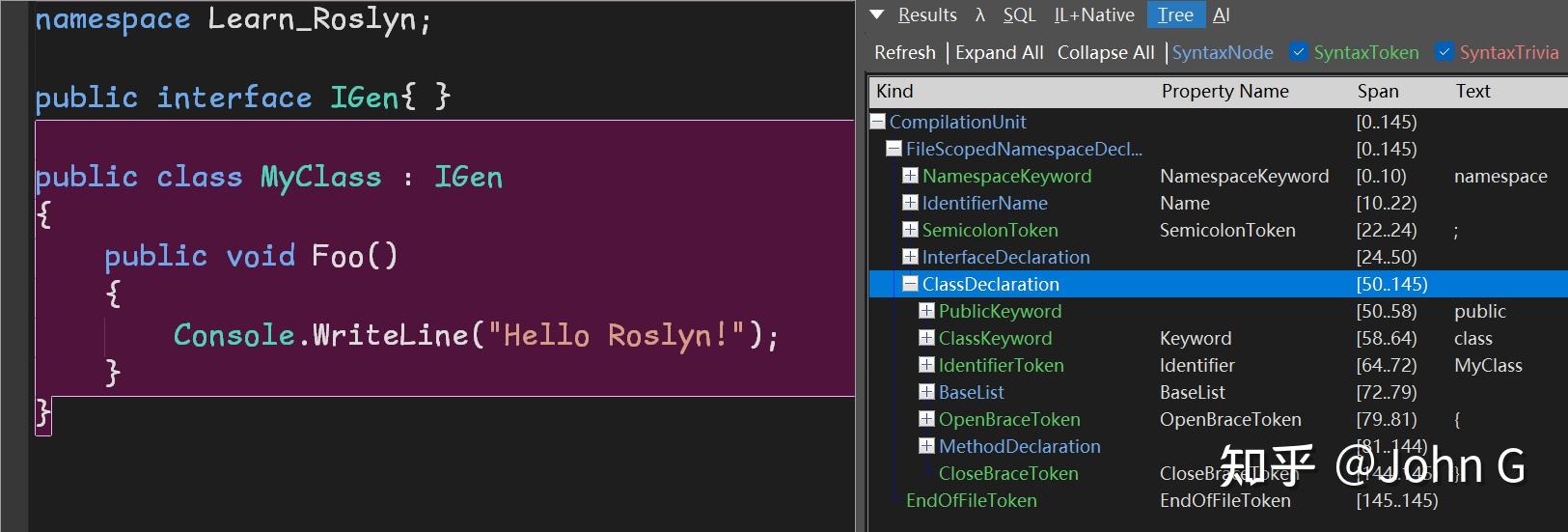Screen dimensions: 1568x532
Task: Select the InterfaceDeclaration tree row
Action: click(1218, 257)
